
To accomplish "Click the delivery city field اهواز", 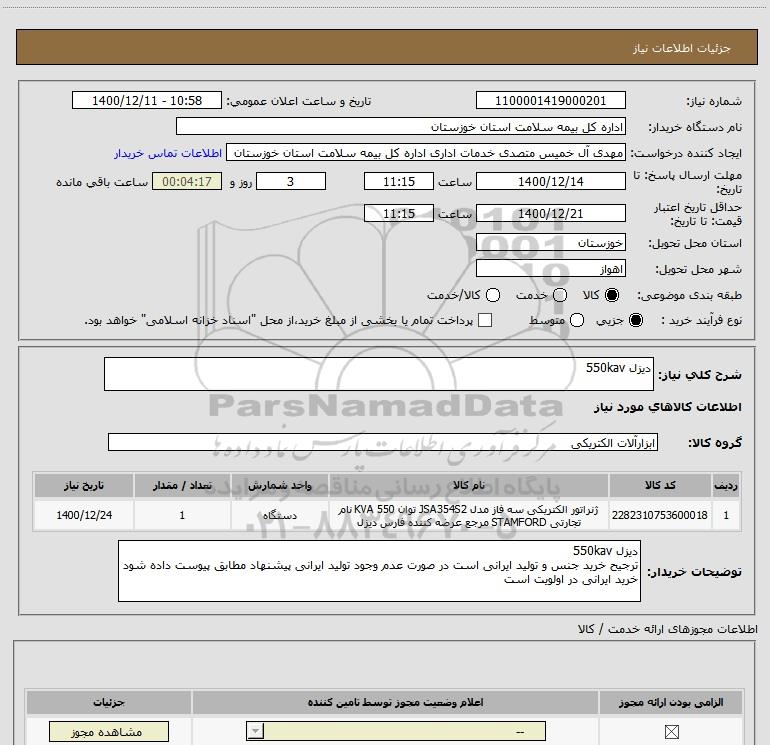I will click(x=550, y=269).
